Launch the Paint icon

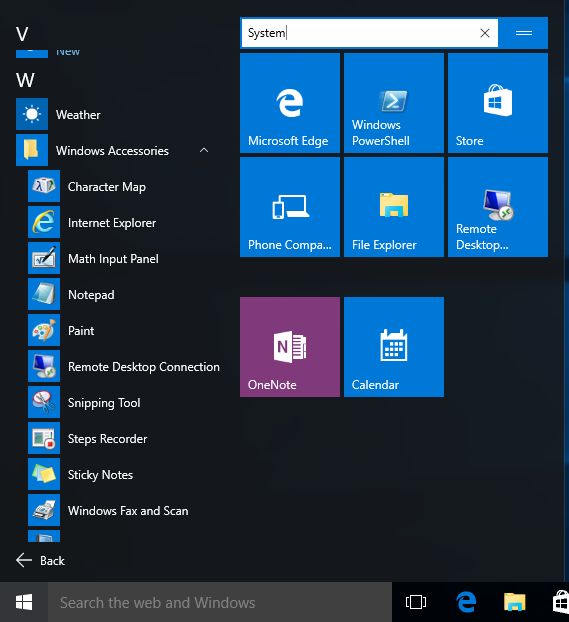click(44, 330)
